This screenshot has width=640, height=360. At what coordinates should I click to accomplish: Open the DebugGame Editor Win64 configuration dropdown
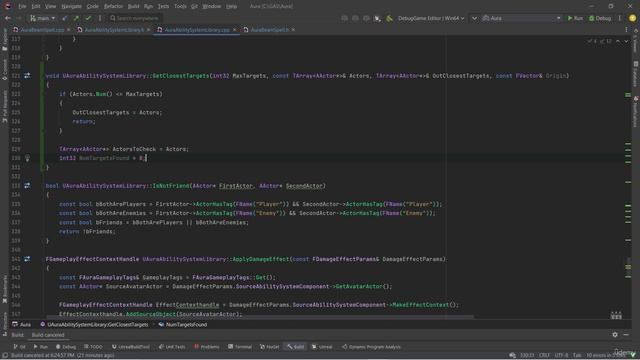[431, 18]
